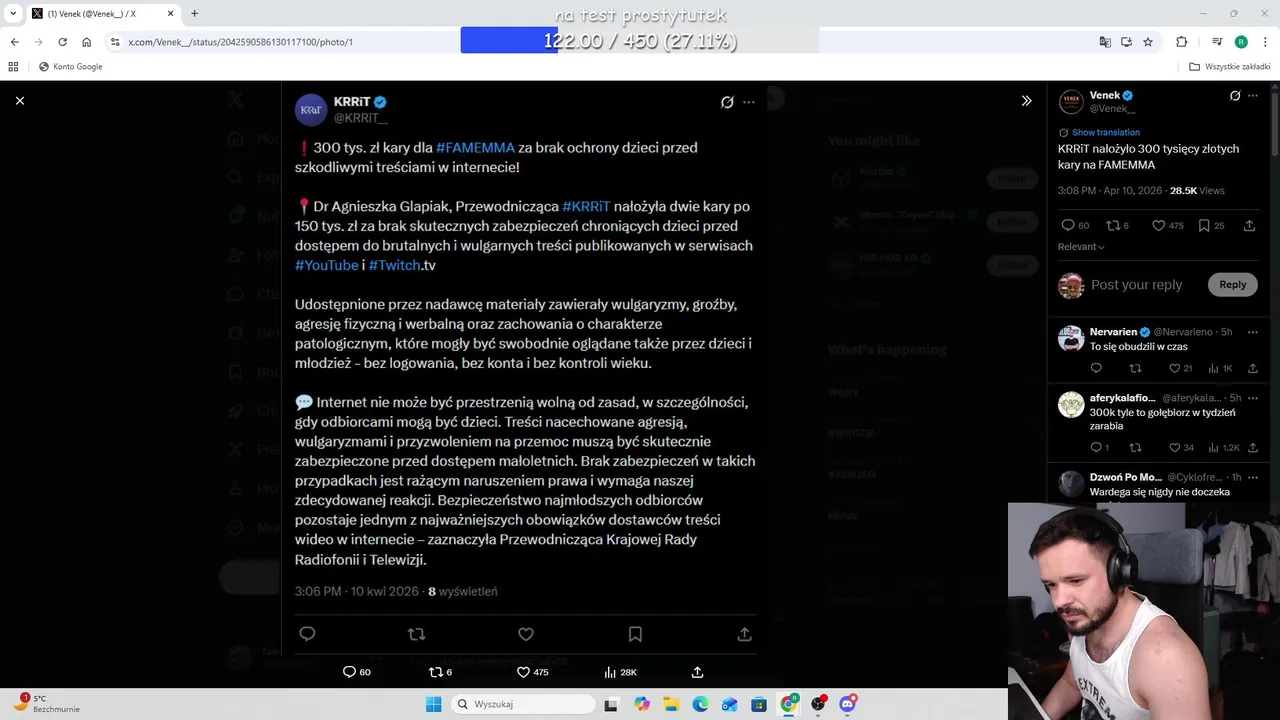Open Nervarien's profile avatar

(x=1071, y=338)
